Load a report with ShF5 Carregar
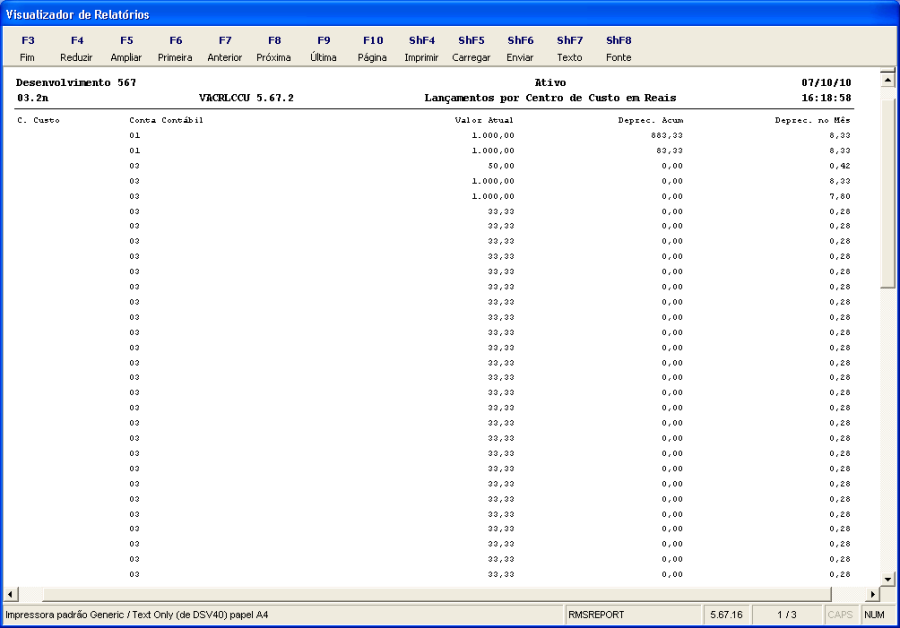This screenshot has width=900, height=628. [x=471, y=48]
